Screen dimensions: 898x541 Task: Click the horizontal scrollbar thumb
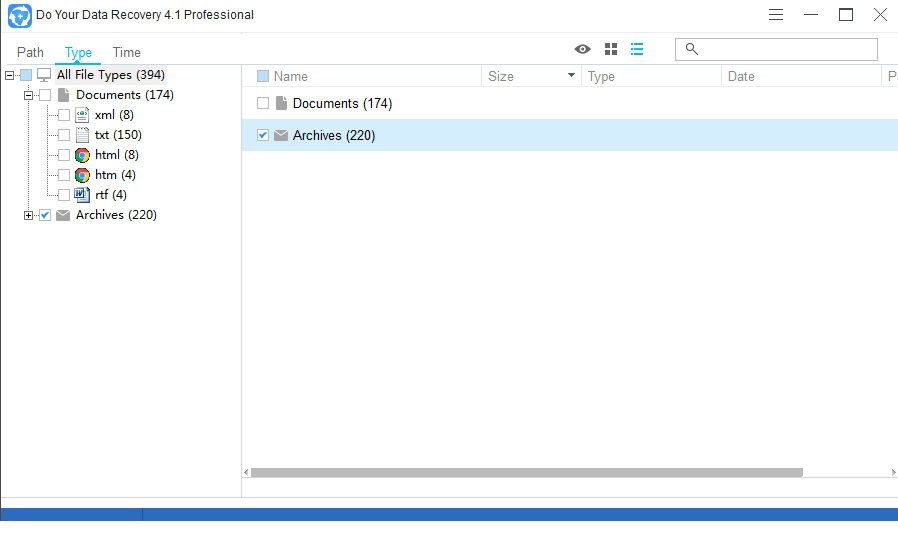click(527, 472)
